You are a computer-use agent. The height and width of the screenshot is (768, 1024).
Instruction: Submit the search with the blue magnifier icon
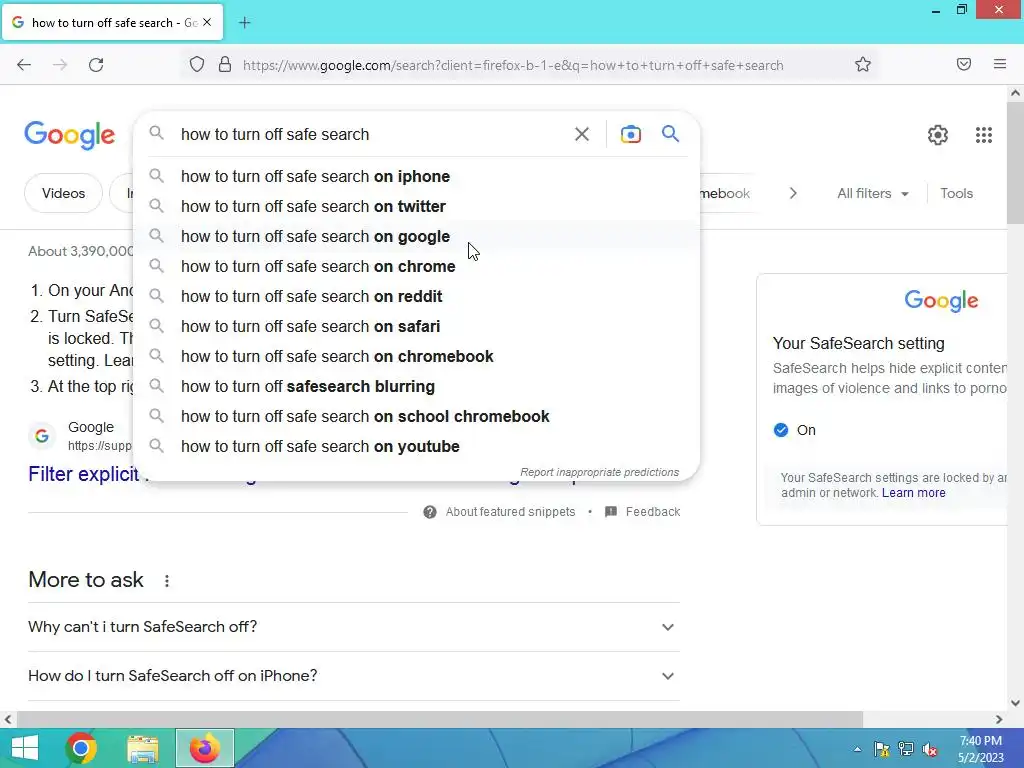tap(671, 134)
